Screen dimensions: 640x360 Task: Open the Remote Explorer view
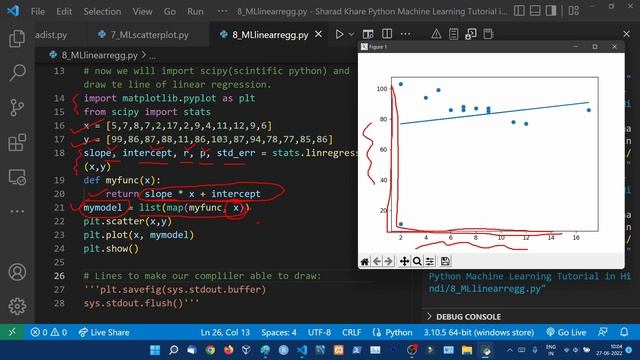point(17,177)
